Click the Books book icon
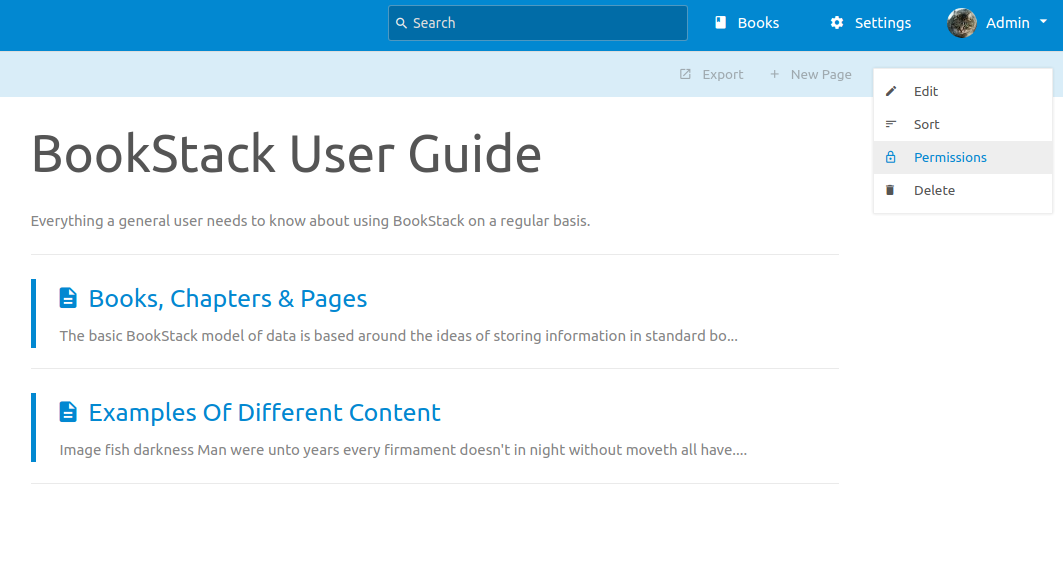The height and width of the screenshot is (582, 1063). click(721, 23)
